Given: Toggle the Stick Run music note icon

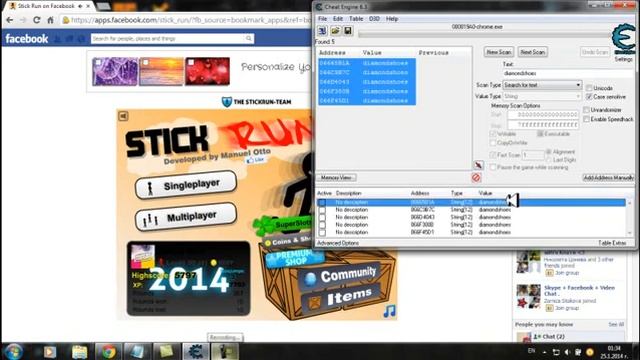Looking at the screenshot, I should pyautogui.click(x=389, y=311).
